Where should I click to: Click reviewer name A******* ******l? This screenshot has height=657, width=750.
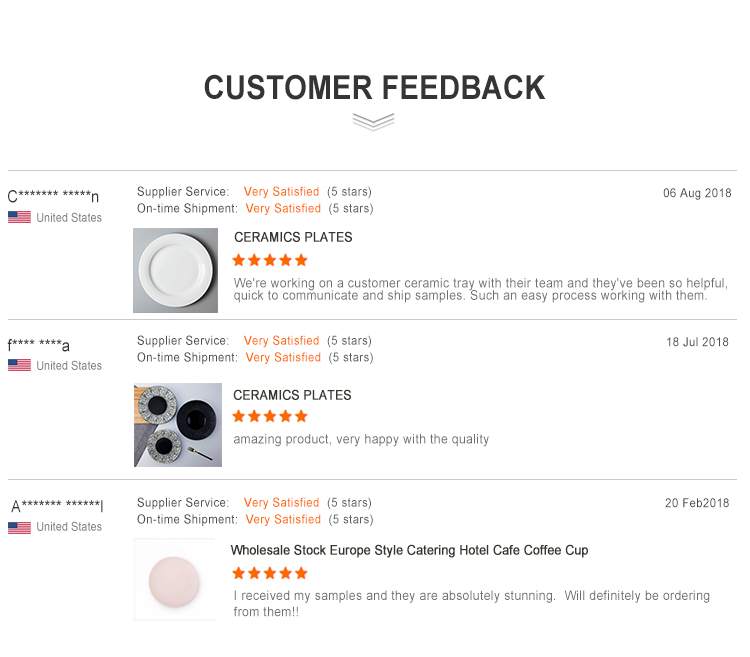[57, 505]
